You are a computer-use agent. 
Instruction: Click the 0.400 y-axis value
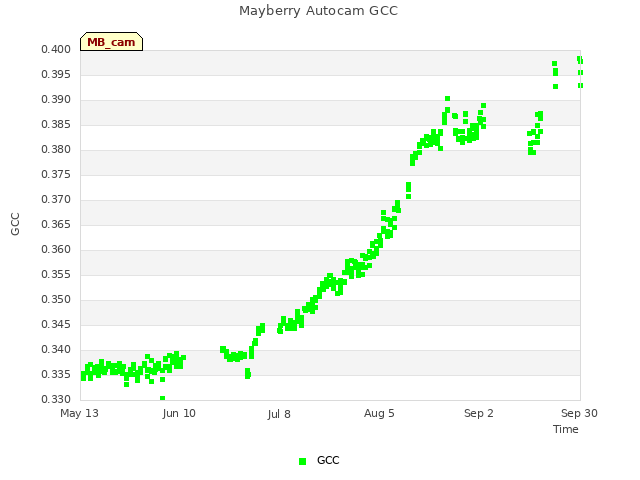pyautogui.click(x=56, y=50)
